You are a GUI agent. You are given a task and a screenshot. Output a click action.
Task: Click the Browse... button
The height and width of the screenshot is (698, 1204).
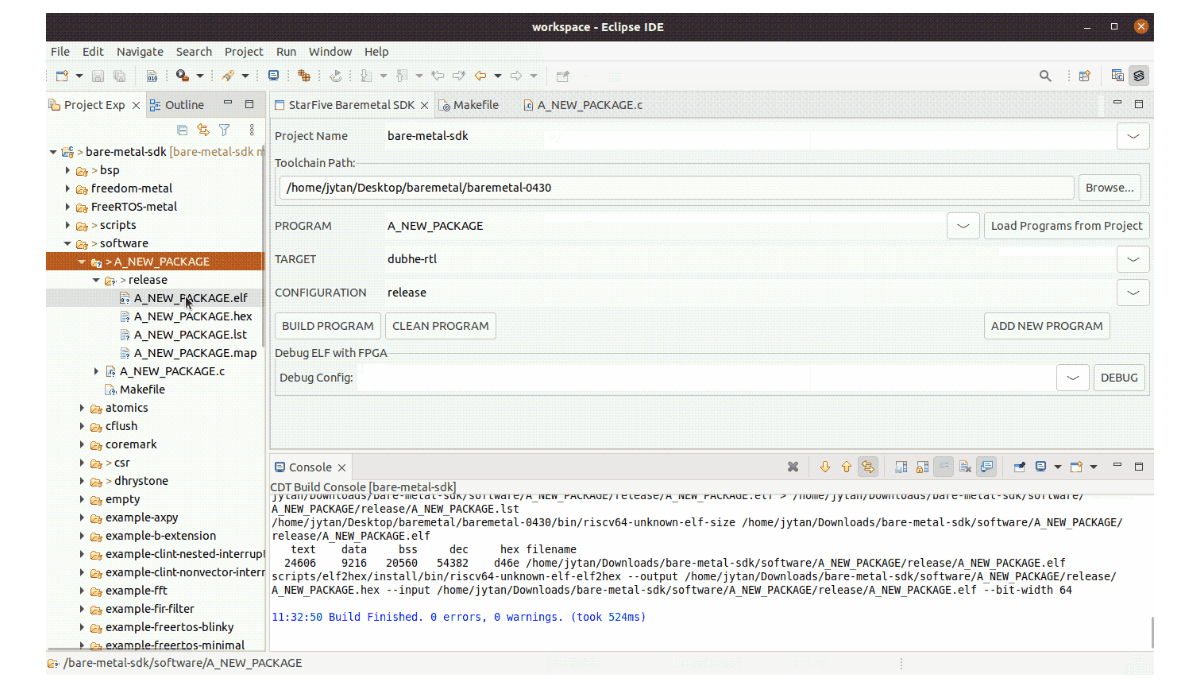tap(1109, 187)
